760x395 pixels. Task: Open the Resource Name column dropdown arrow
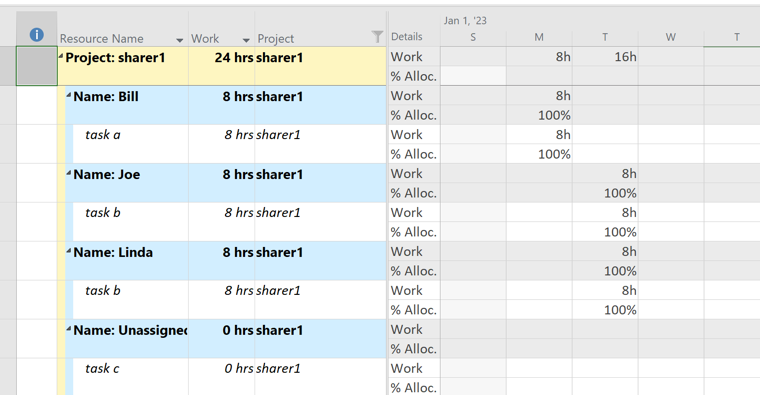(x=179, y=40)
